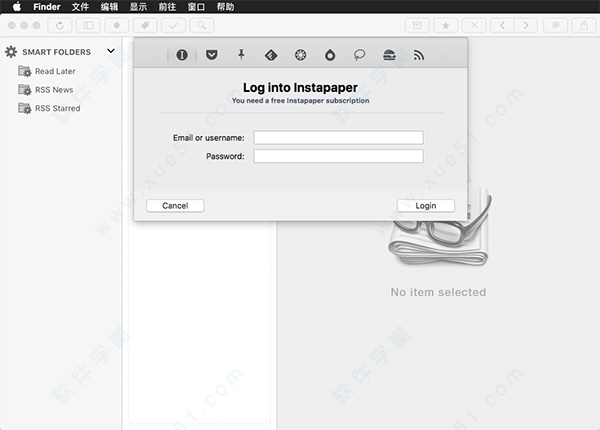Select the Fever sunburst-circle service icon
The width and height of the screenshot is (600, 430).
(300, 55)
